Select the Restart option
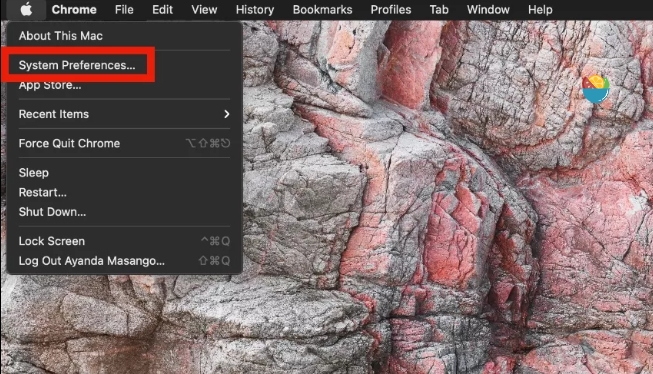653x374 pixels. (42, 192)
